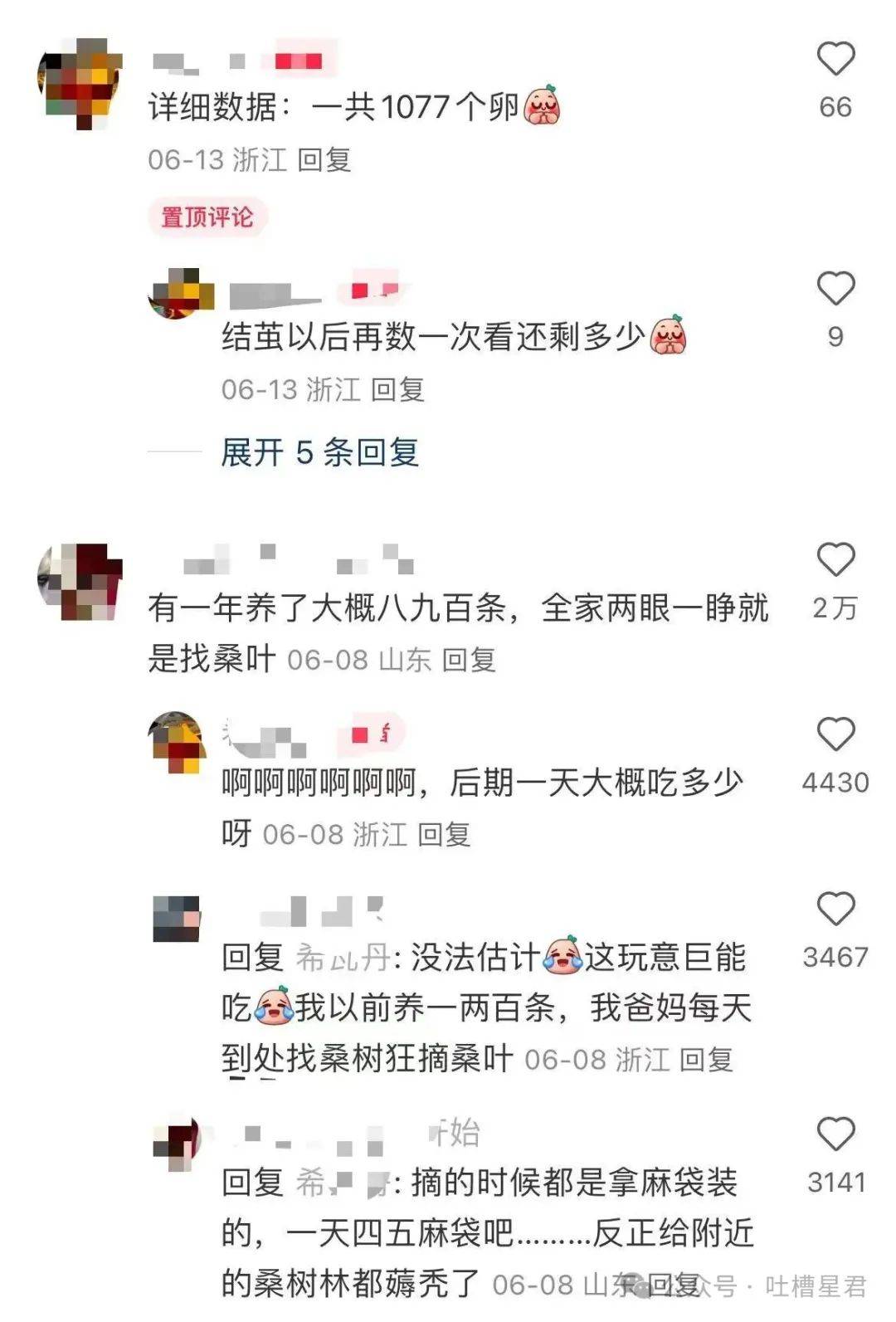Tap 回复 under the 1077个卵 comment

[324, 159]
